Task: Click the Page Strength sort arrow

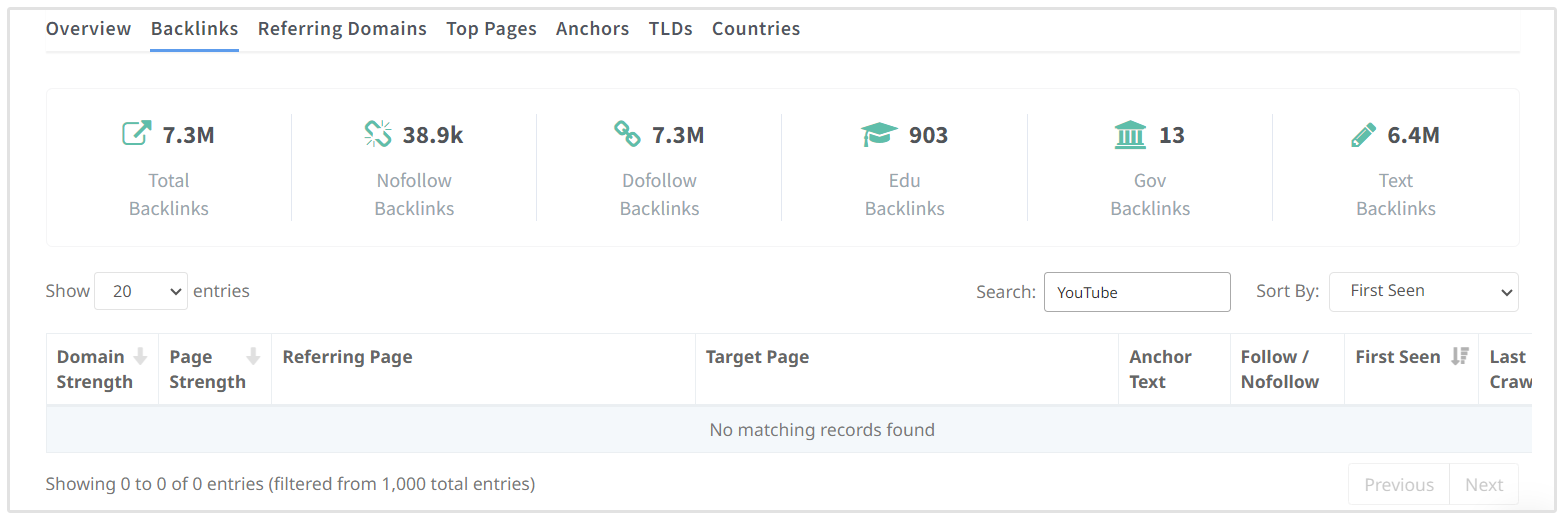Action: point(253,356)
